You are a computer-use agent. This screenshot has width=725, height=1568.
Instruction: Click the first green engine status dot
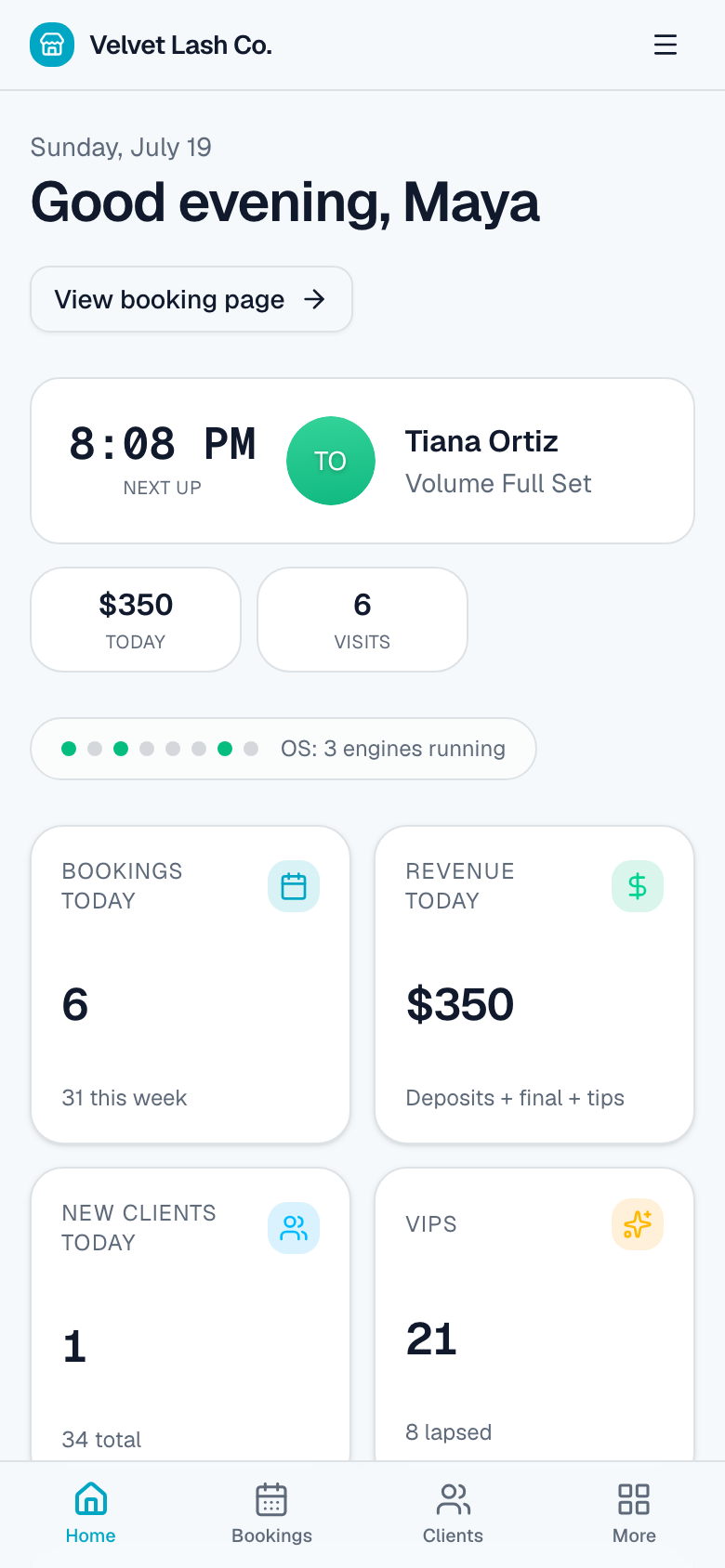coord(69,749)
